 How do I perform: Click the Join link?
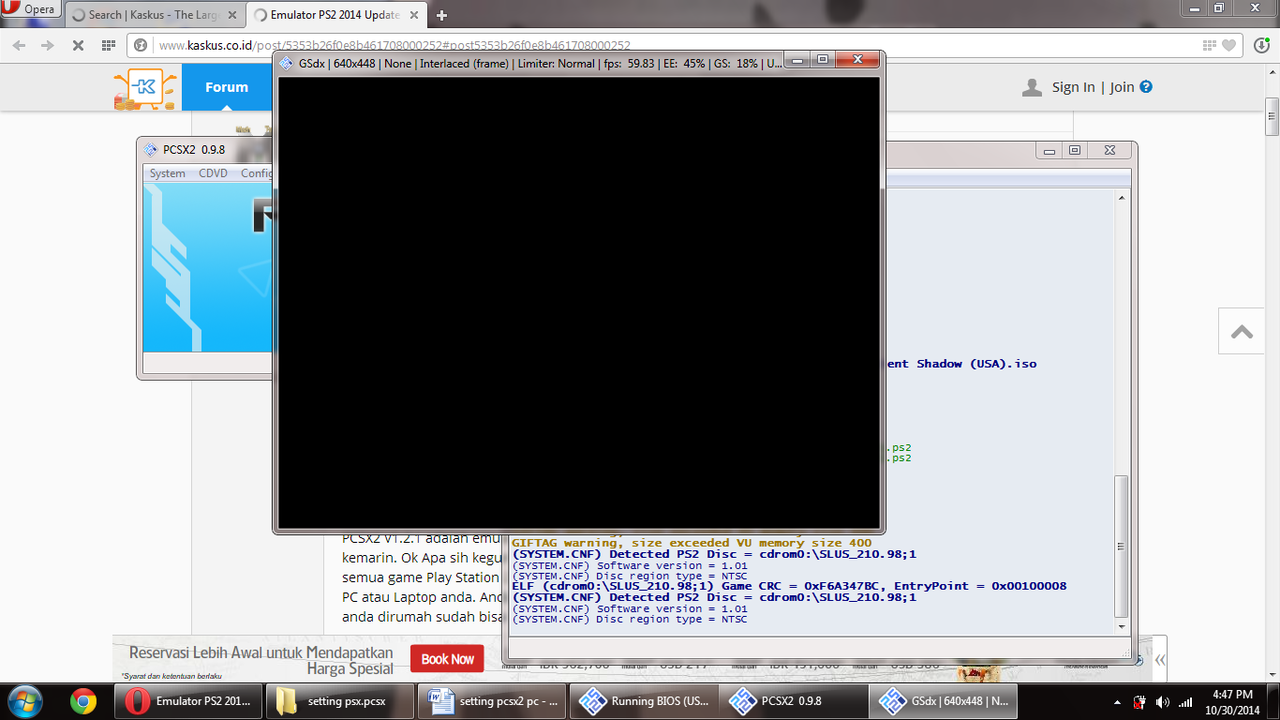(1122, 87)
